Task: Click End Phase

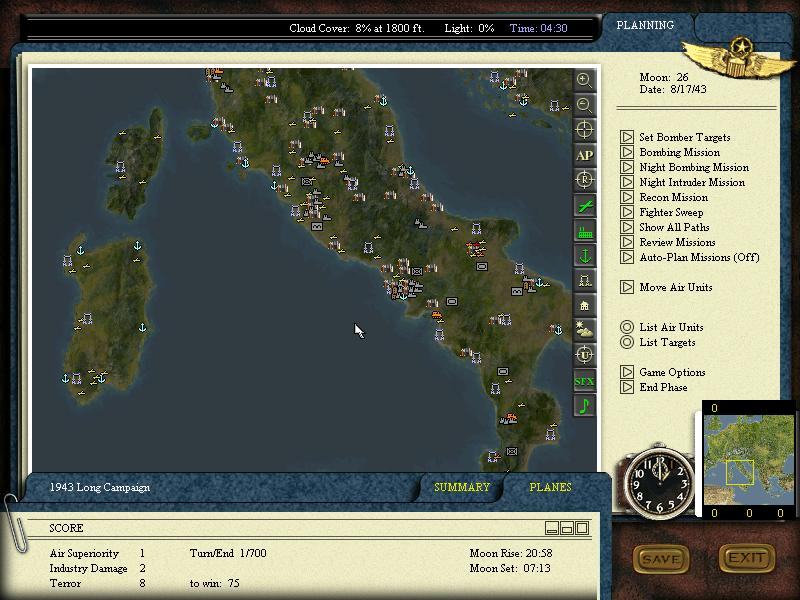Action: click(x=654, y=387)
